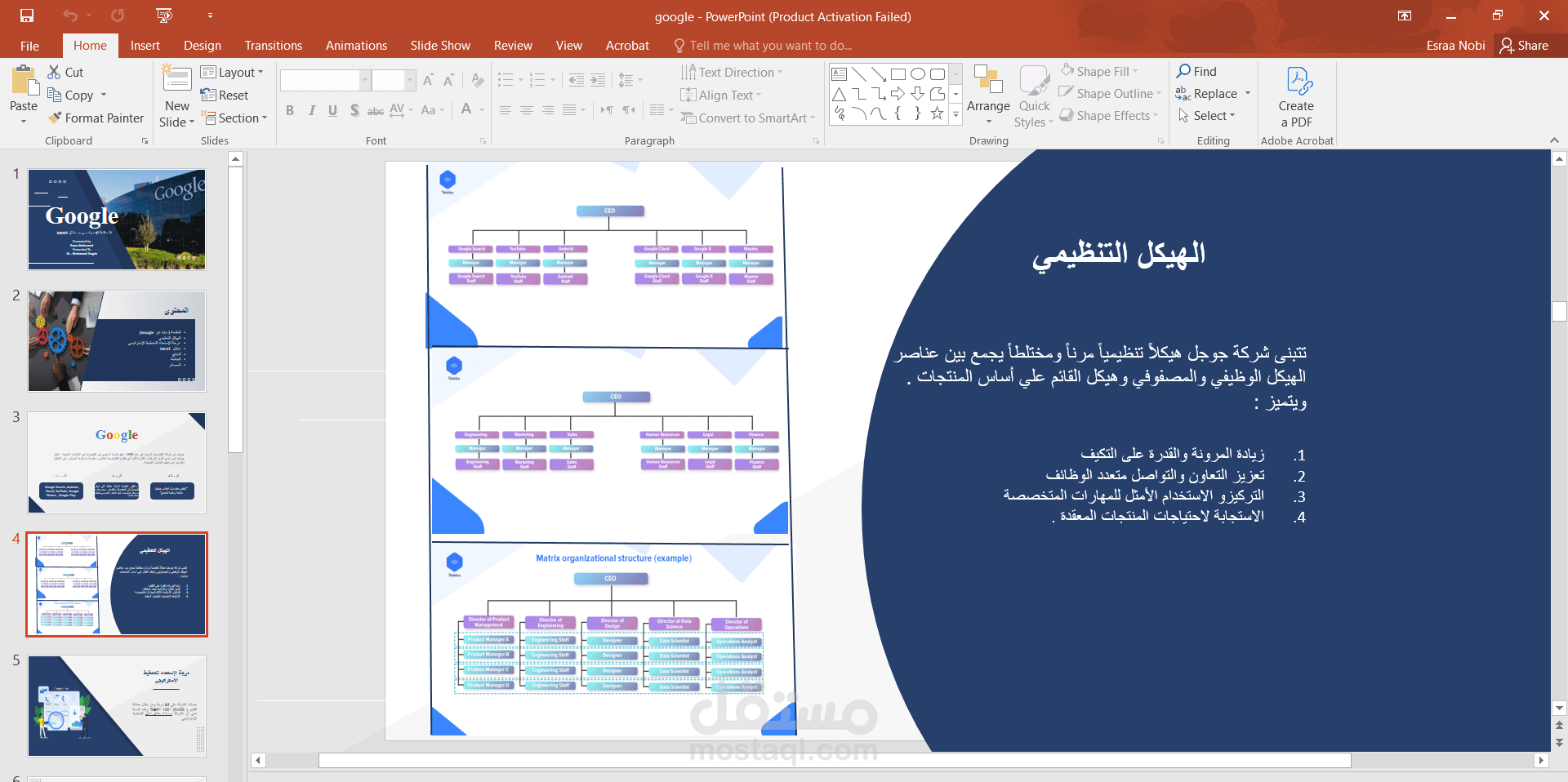
Task: Align text left in the Paragraph group
Action: tap(506, 110)
